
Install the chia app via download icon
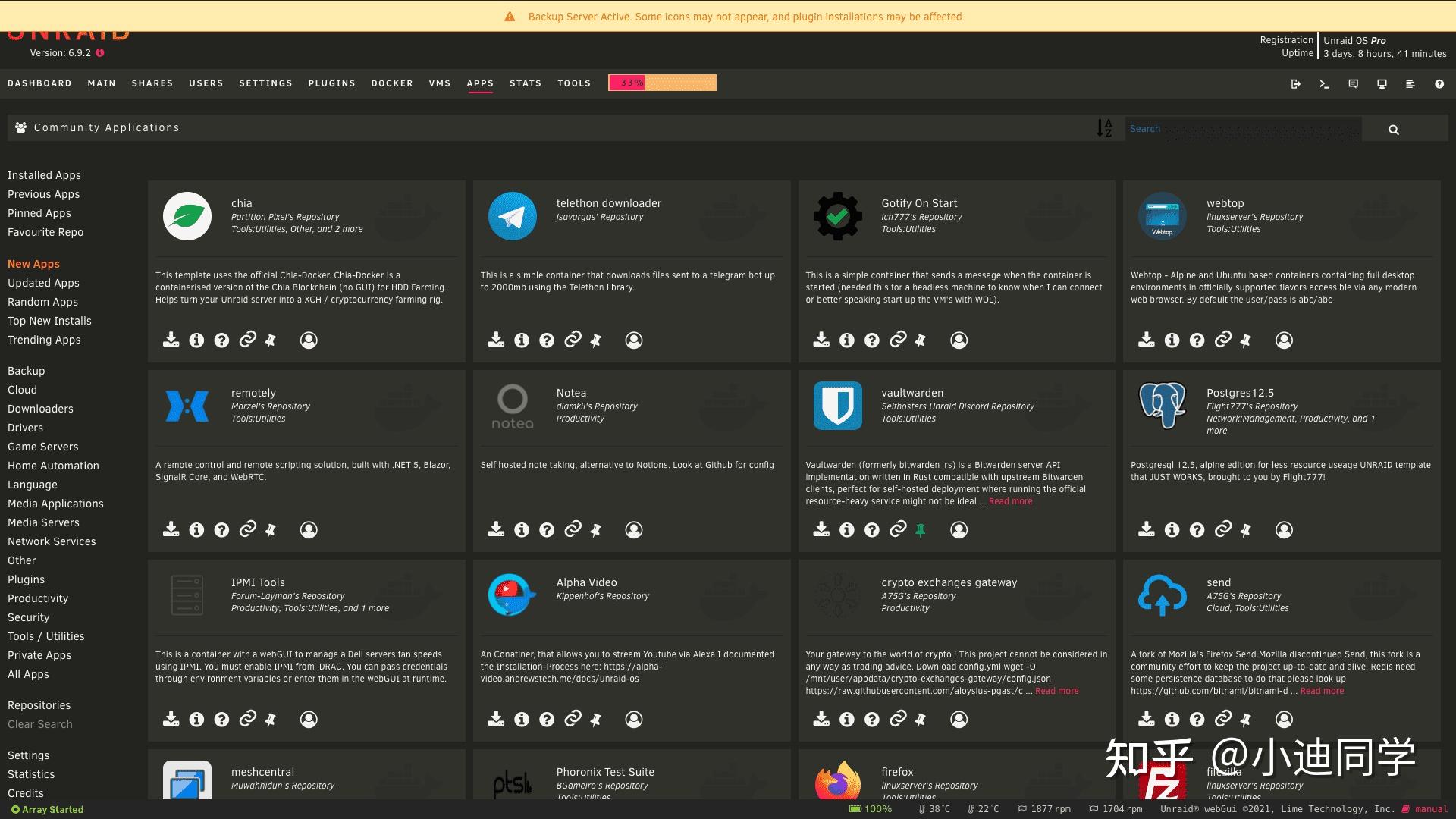(x=171, y=340)
